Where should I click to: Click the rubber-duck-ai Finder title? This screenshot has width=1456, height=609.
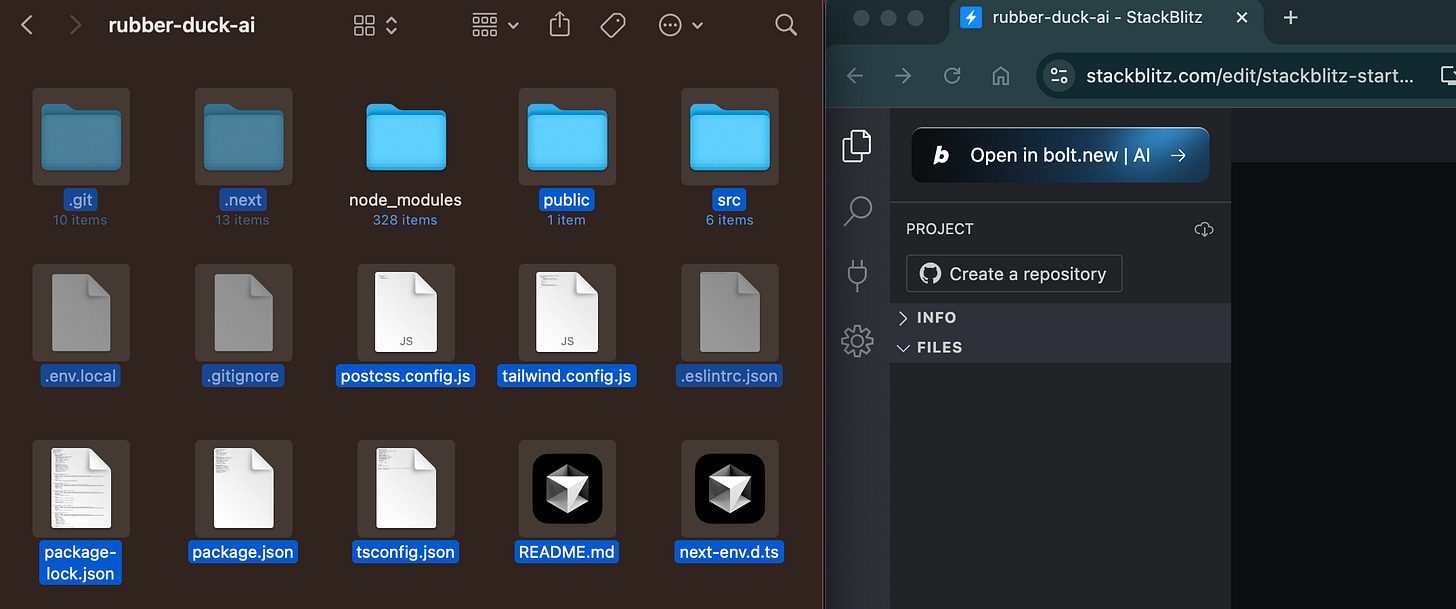click(x=182, y=25)
